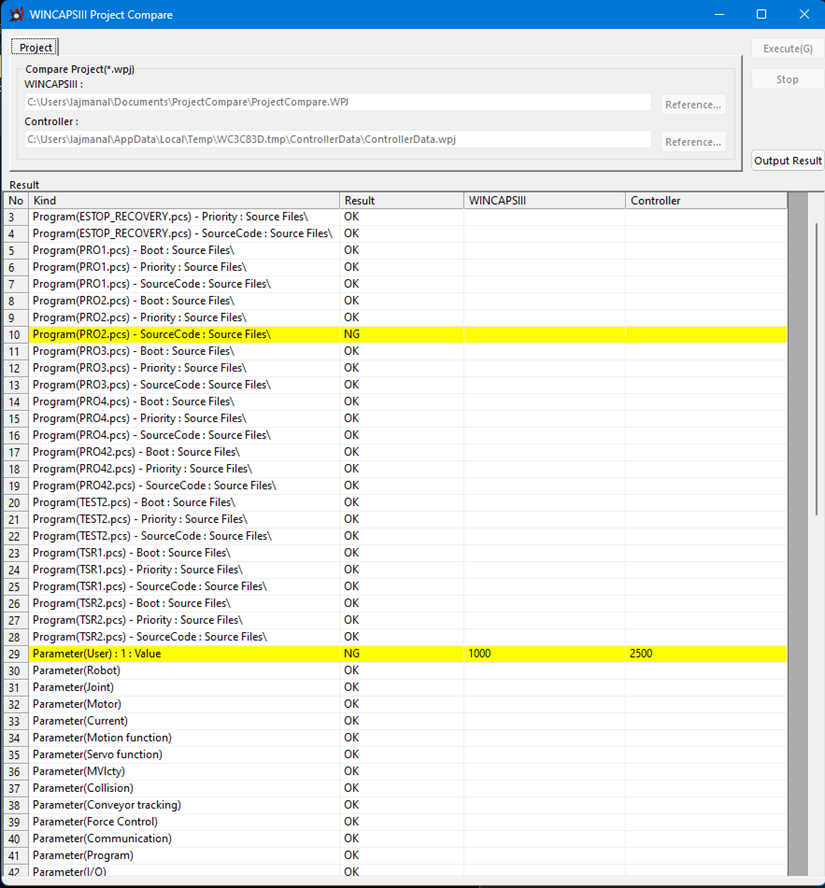Select row Program(PRO1.pcs) - Priority

point(395,267)
